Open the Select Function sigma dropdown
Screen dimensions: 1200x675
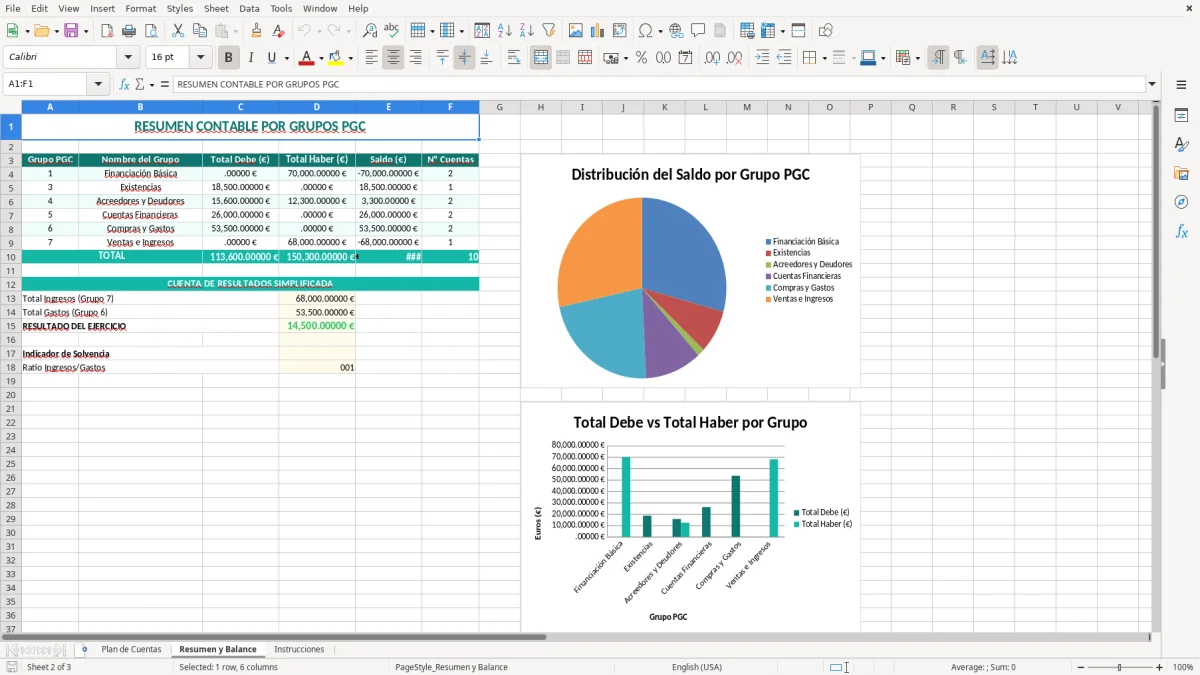coord(151,84)
